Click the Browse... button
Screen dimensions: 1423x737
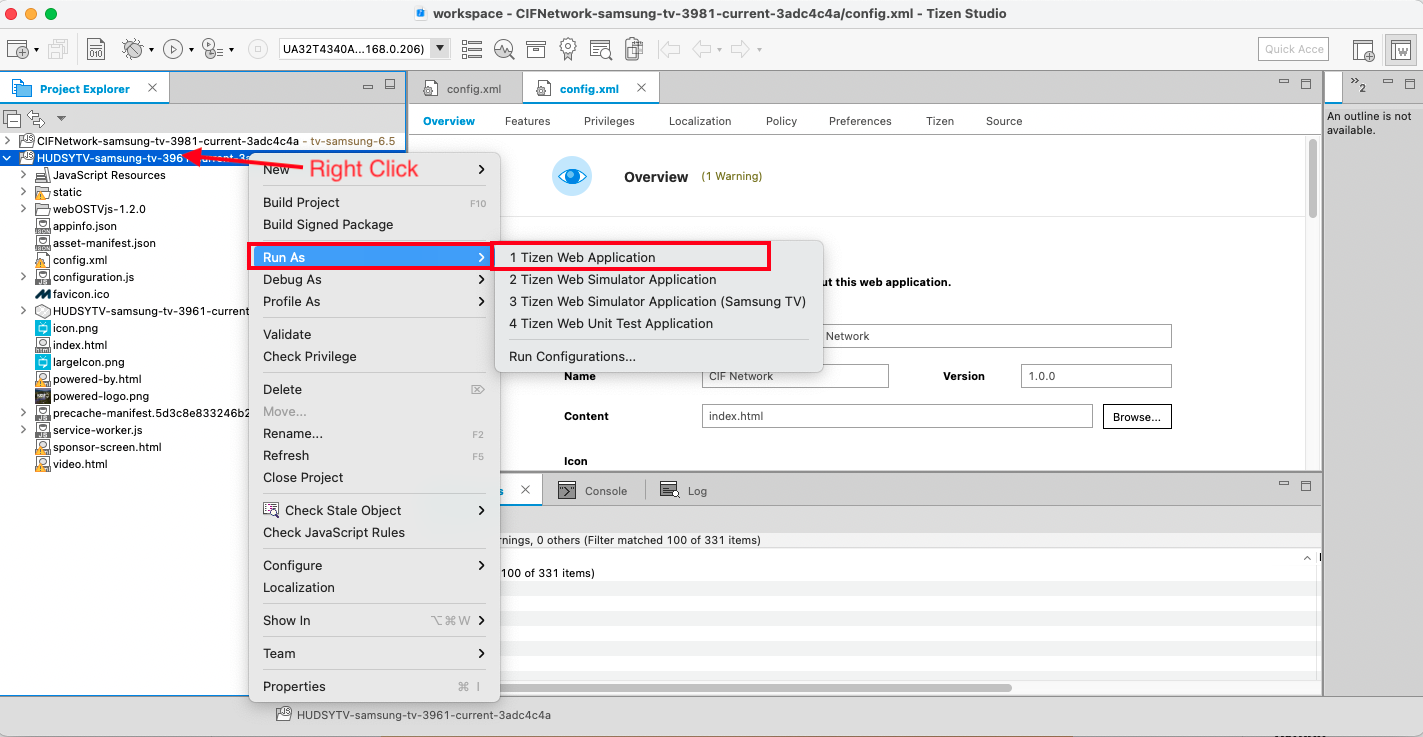[1137, 417]
